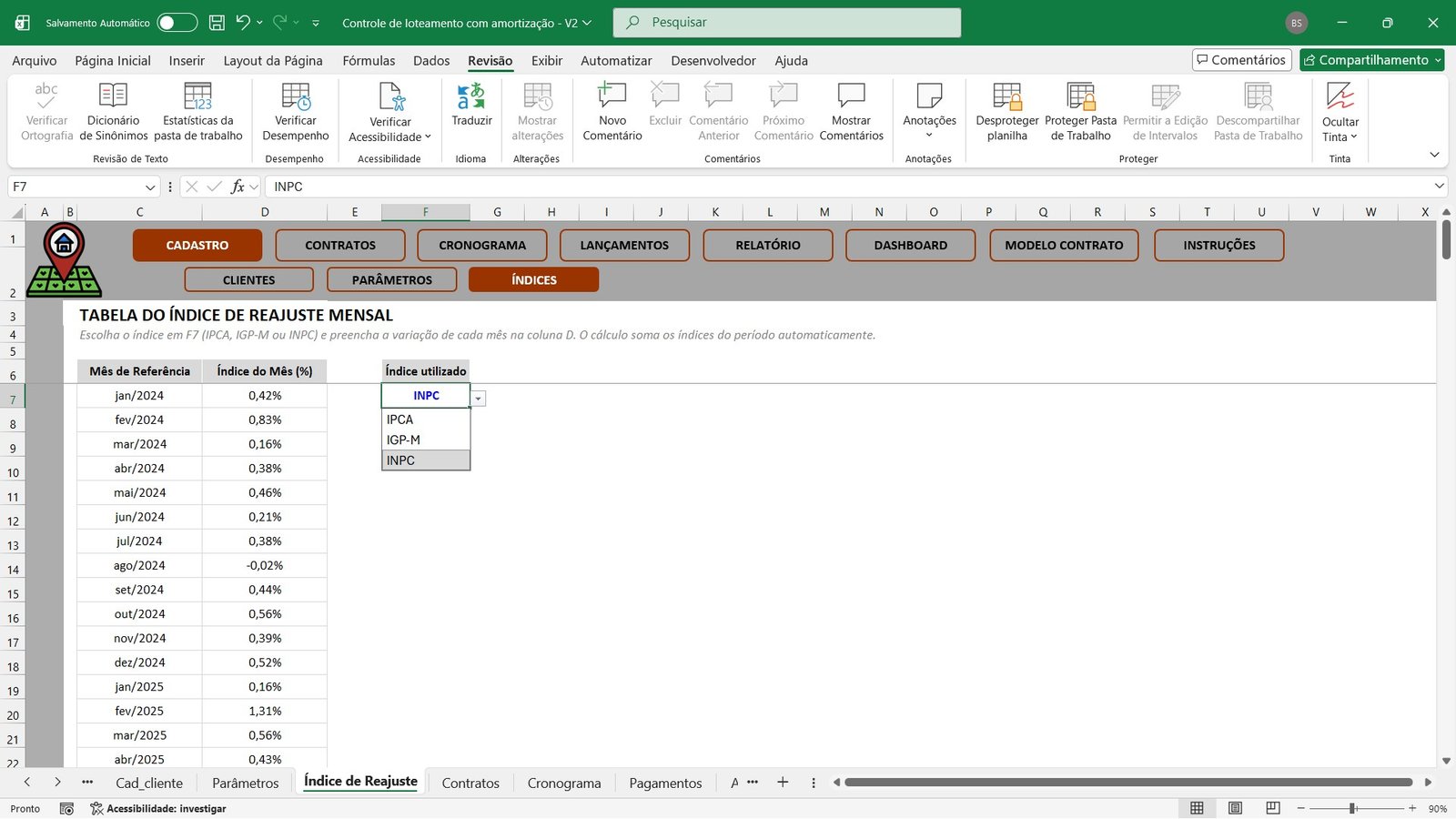Click the horizontal scrollbar
This screenshot has height=819, width=1456.
click(x=1128, y=782)
